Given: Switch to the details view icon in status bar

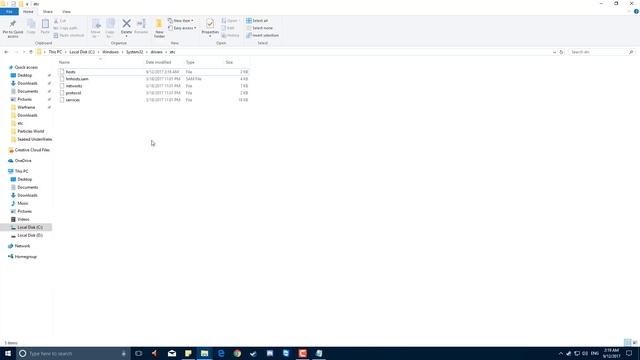Looking at the screenshot, I should tap(627, 342).
